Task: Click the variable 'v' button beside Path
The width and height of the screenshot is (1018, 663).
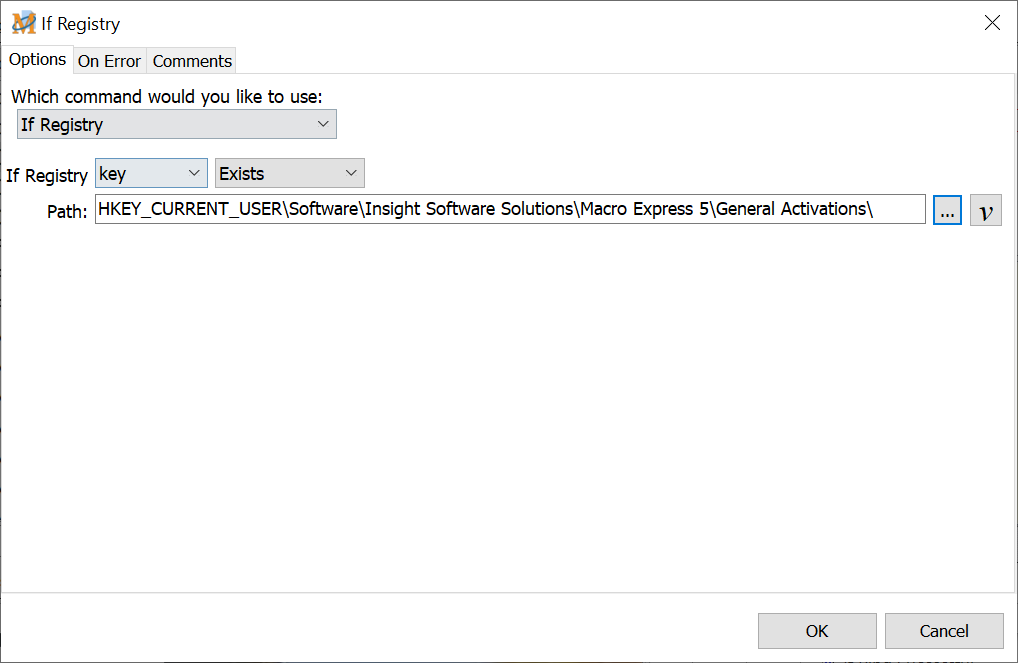Action: (x=986, y=211)
